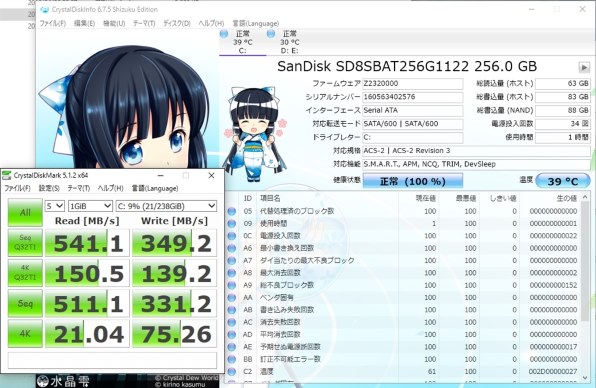Viewport: 596px width, 388px height.
Task: Open 言語(Language) menu in CrystalDiskInfo
Action: point(255,23)
